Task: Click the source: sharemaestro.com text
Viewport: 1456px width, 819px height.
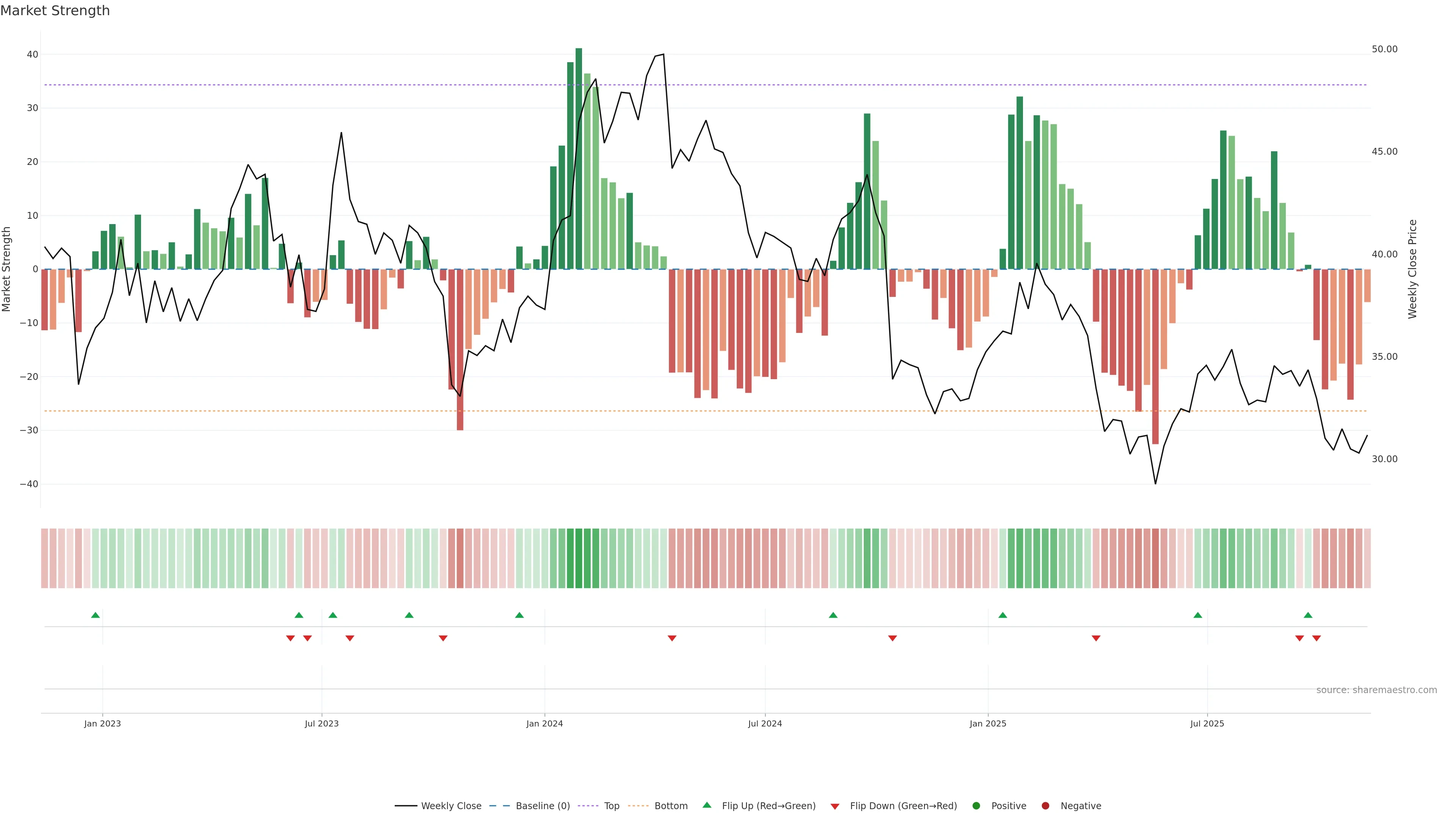Action: pos(1376,690)
